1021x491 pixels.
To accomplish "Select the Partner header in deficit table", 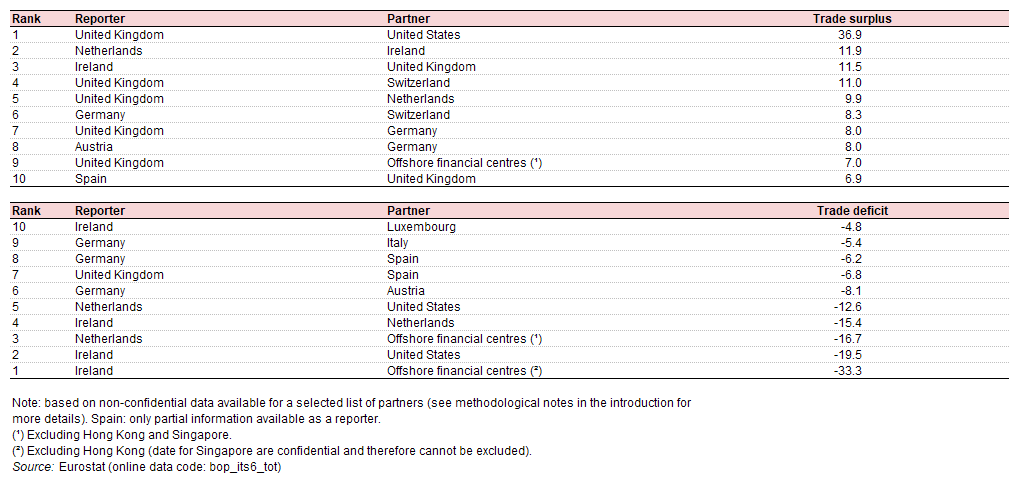I will click(x=408, y=211).
